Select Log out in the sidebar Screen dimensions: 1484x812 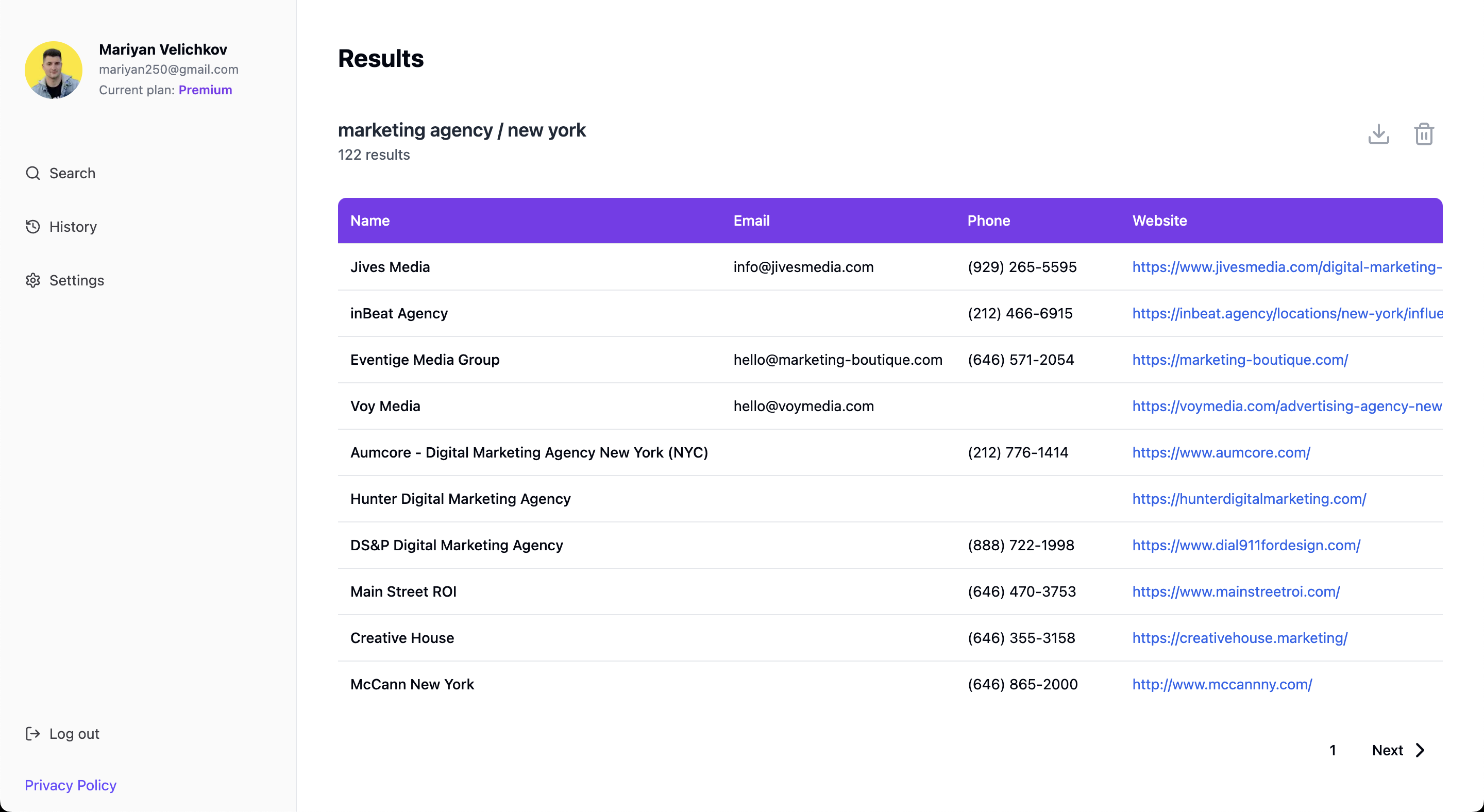62,734
